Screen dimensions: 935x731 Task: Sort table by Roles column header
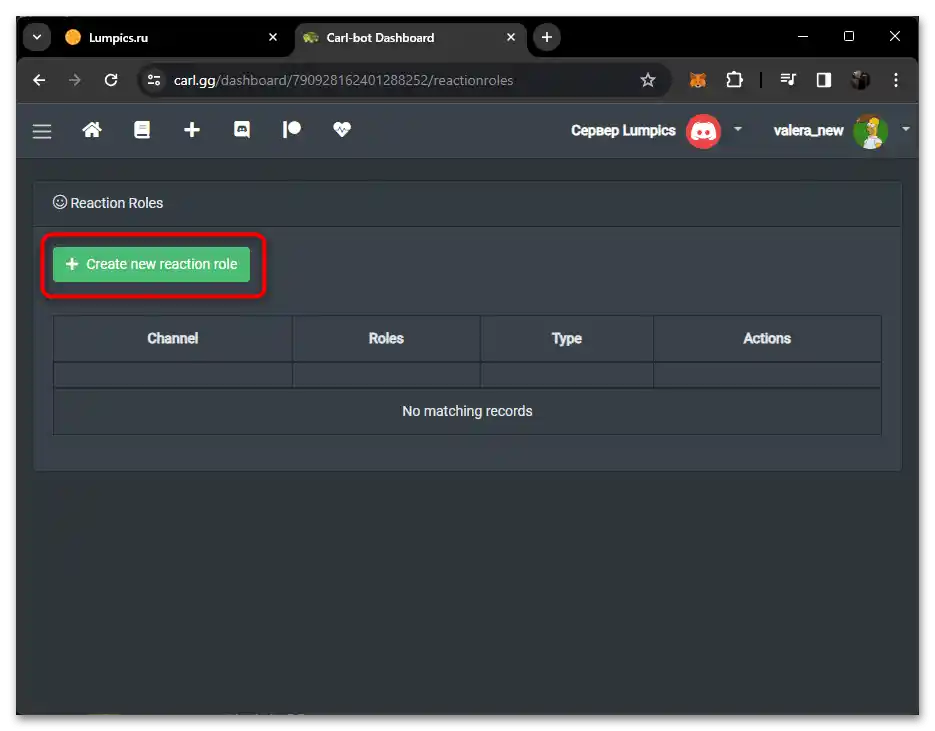pyautogui.click(x=386, y=338)
